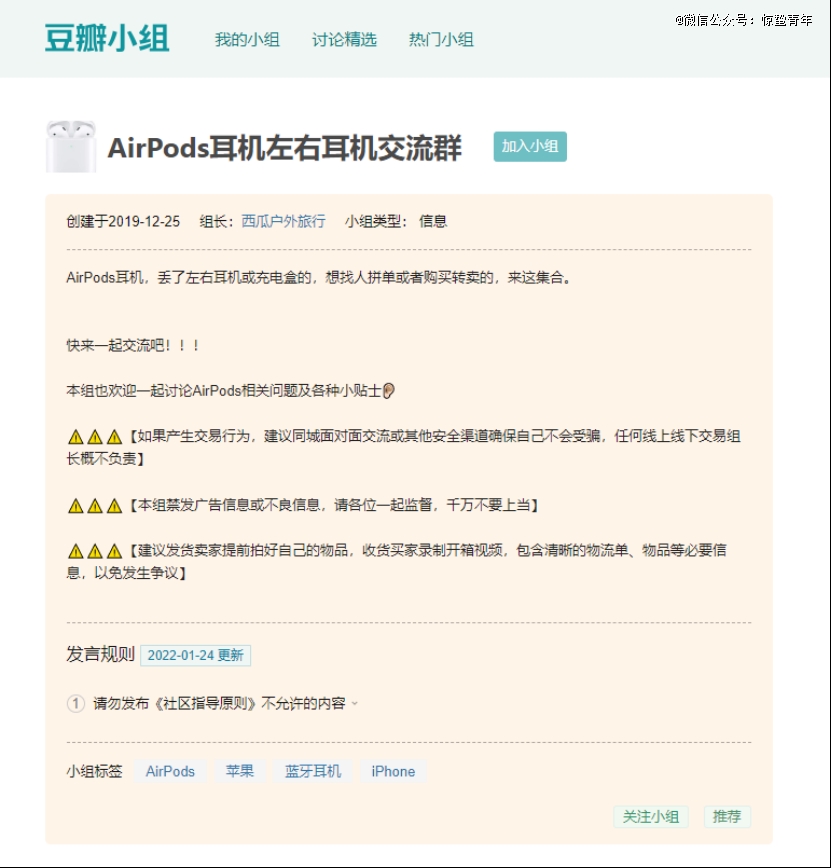This screenshot has height=868, width=831.
Task: Click the circled number 1 rule icon
Action: [76, 704]
